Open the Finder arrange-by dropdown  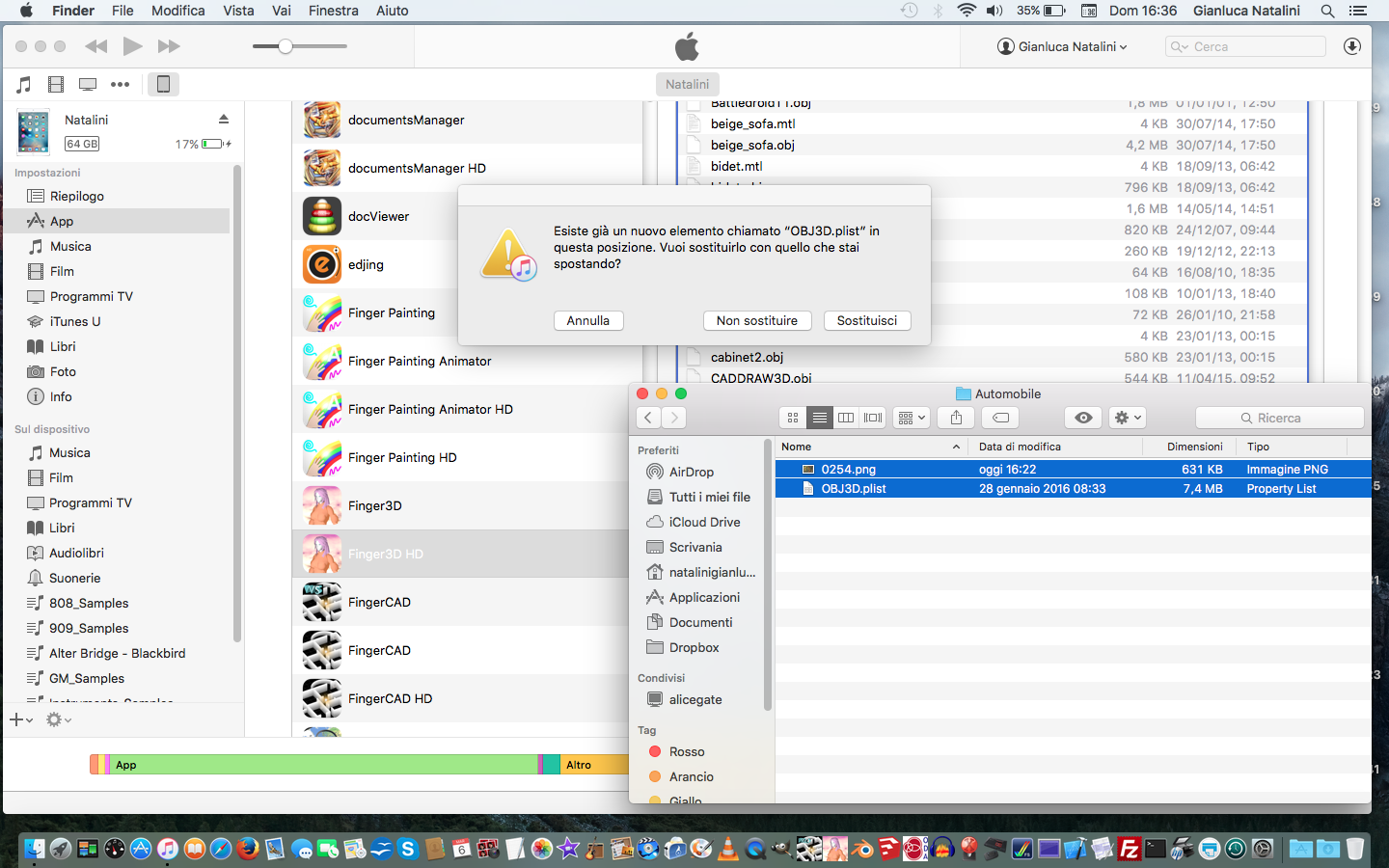[912, 418]
